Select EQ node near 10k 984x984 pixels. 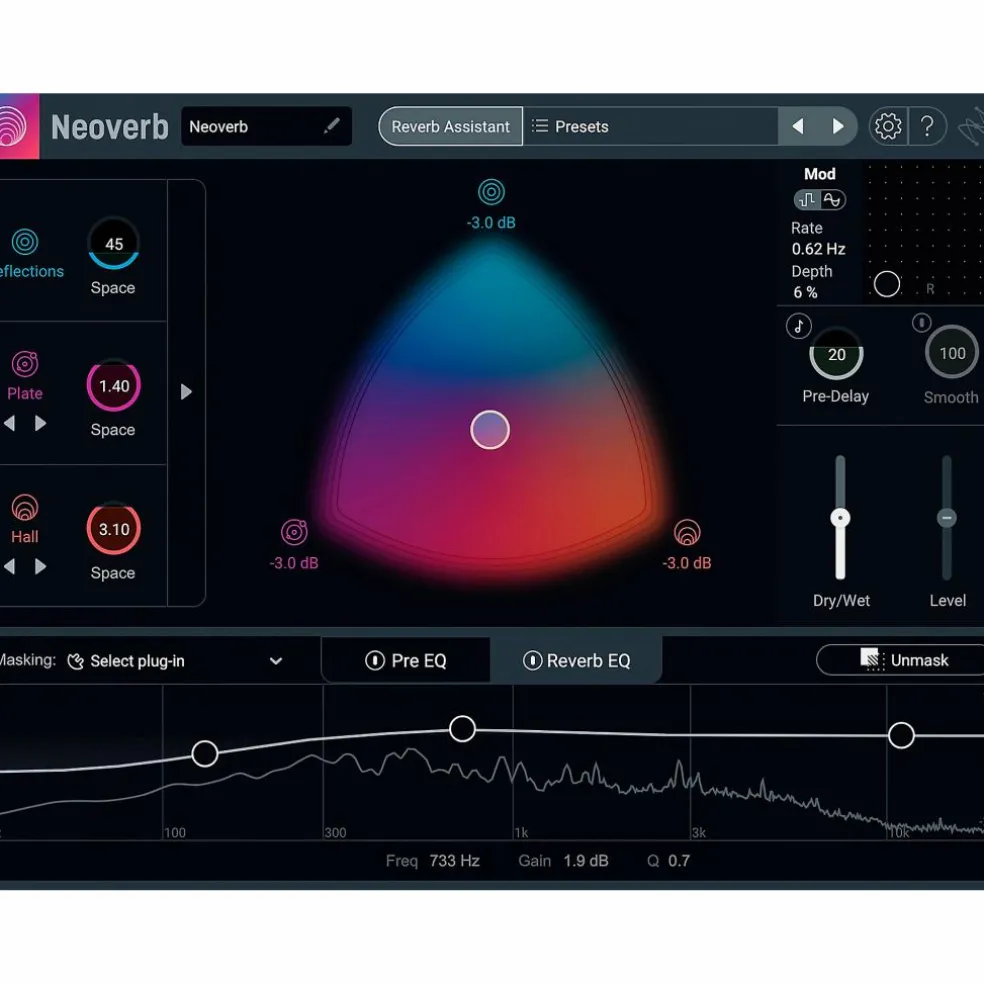(x=901, y=735)
